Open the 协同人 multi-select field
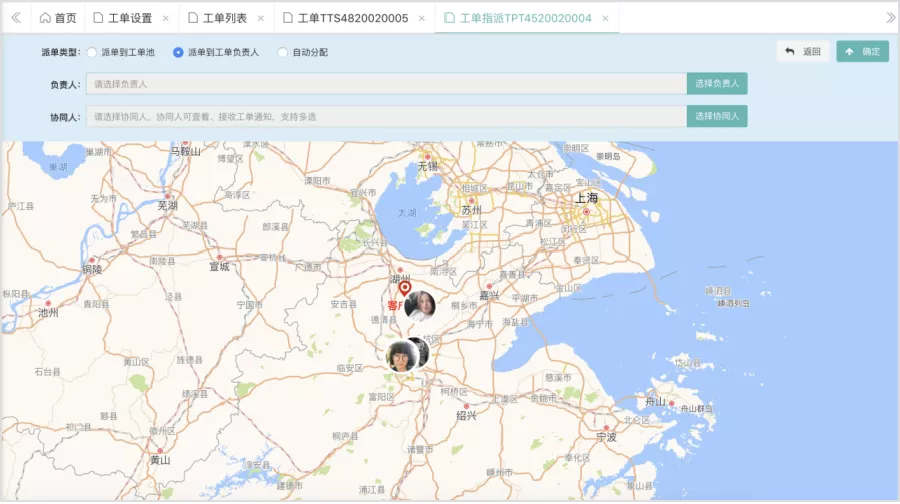 pyautogui.click(x=385, y=117)
